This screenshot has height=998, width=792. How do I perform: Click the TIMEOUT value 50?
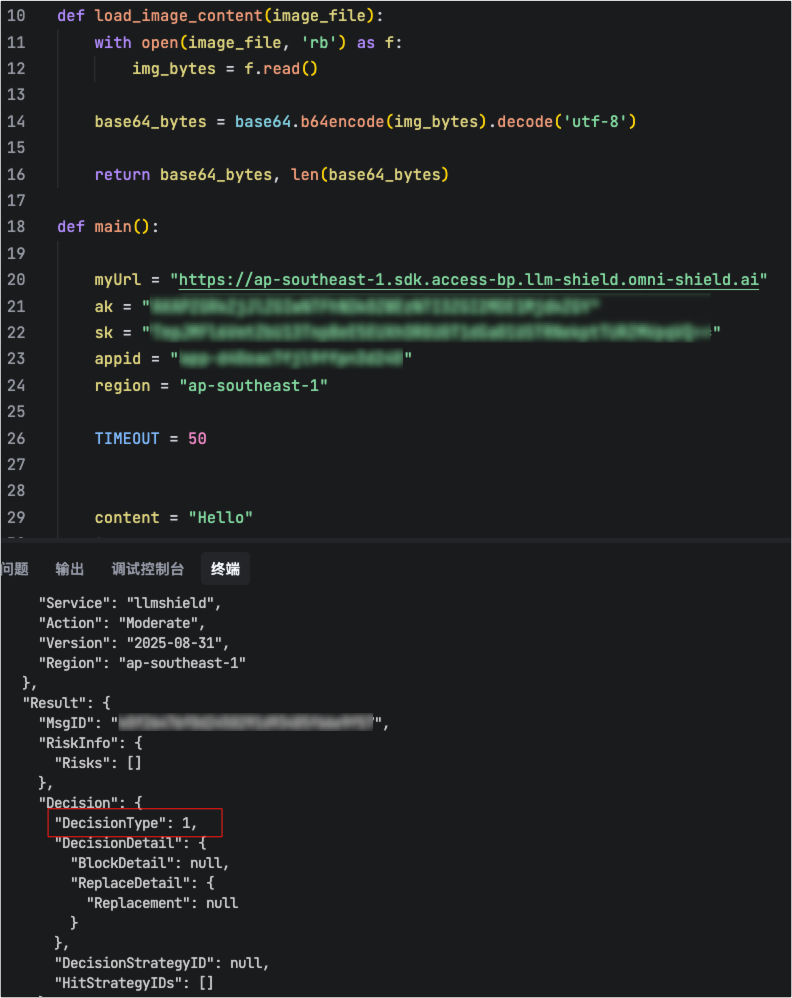(x=197, y=438)
